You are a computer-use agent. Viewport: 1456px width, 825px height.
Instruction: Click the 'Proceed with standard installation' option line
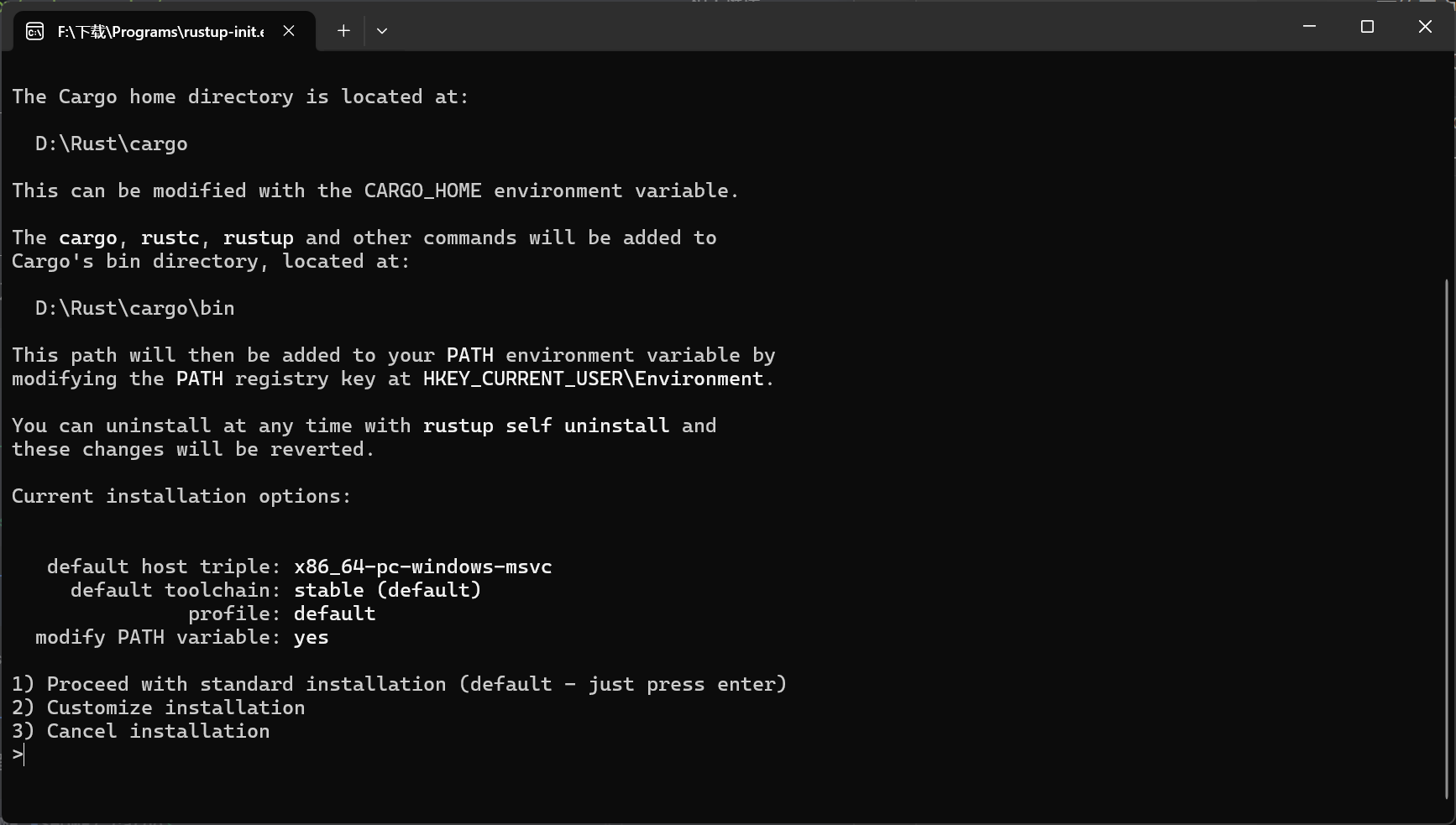point(400,684)
